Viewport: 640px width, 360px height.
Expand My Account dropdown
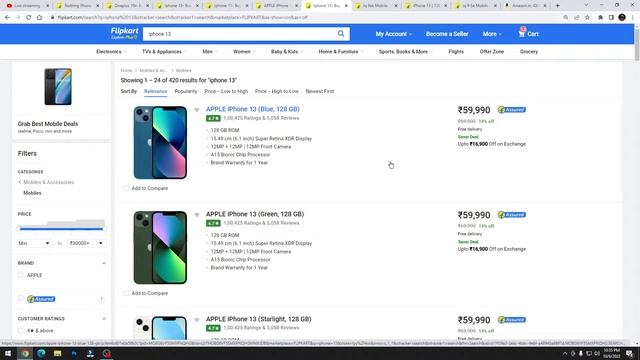point(393,34)
